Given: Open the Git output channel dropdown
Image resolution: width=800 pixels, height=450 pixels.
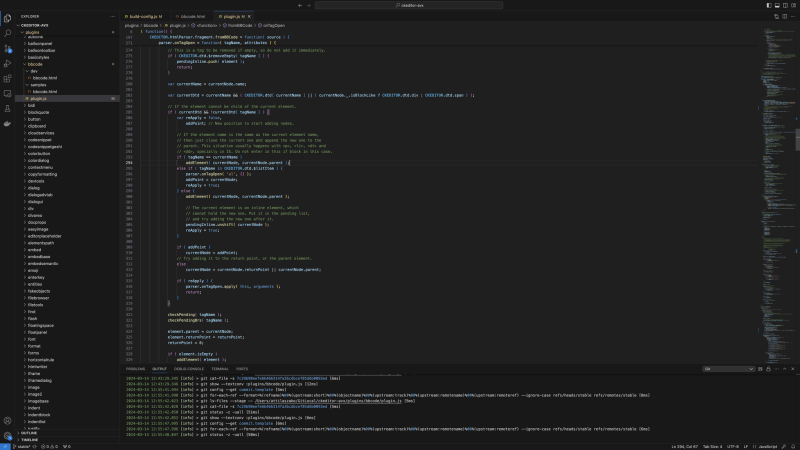Looking at the screenshot, I should (x=728, y=369).
